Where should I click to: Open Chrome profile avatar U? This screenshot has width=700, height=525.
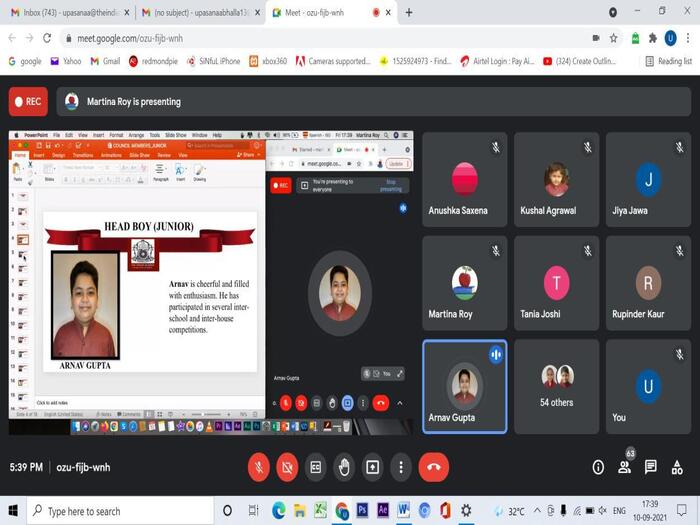pyautogui.click(x=670, y=38)
